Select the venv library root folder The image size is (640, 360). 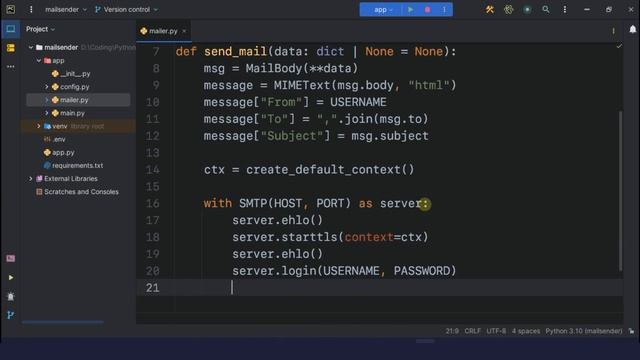pos(74,126)
